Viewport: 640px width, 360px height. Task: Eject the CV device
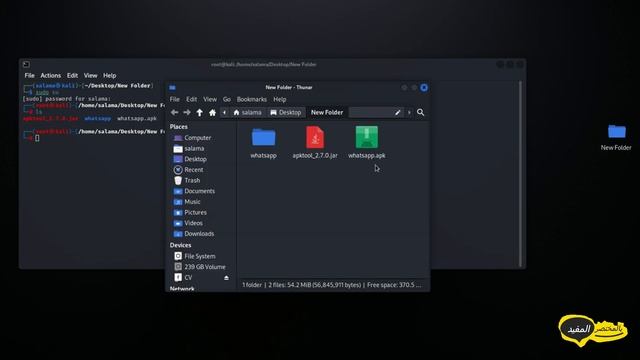point(227,278)
